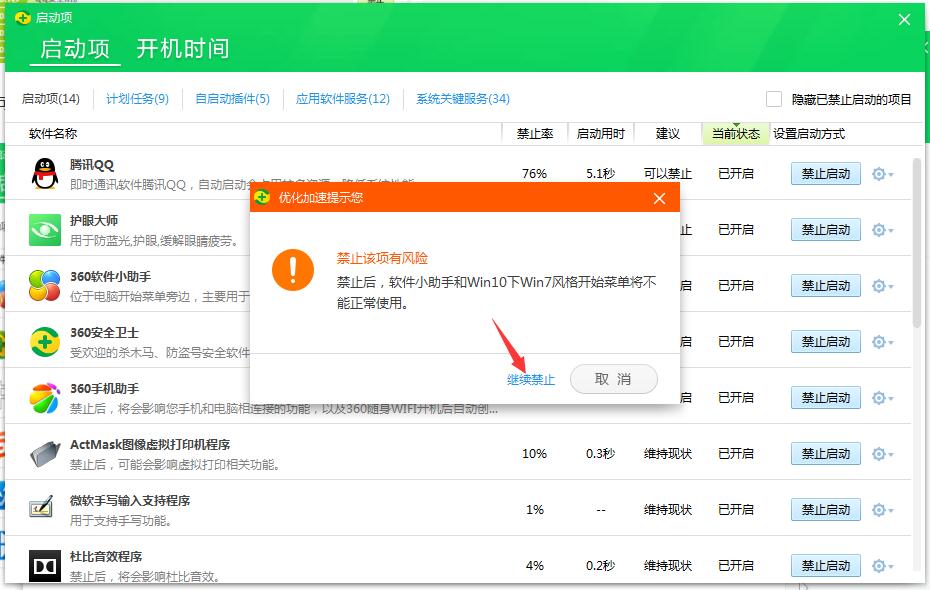
Task: Click the 取消 button in dialog
Action: tap(613, 379)
